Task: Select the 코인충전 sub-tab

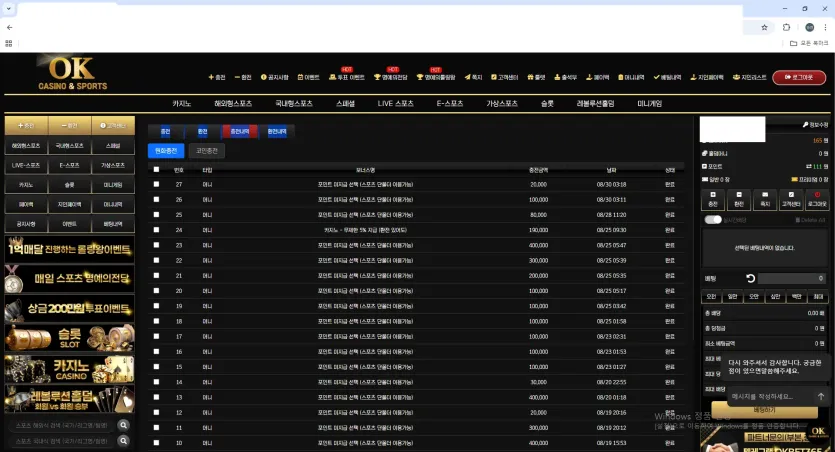Action: pyautogui.click(x=207, y=151)
